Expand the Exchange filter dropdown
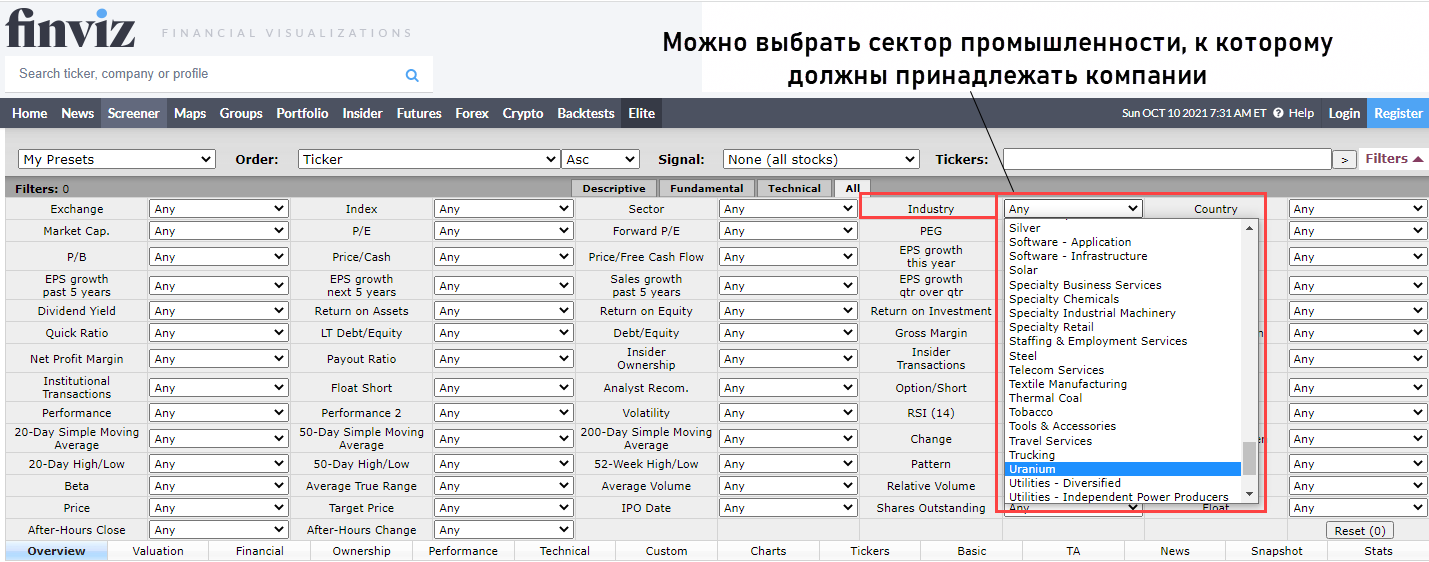1429x562 pixels. pos(218,209)
